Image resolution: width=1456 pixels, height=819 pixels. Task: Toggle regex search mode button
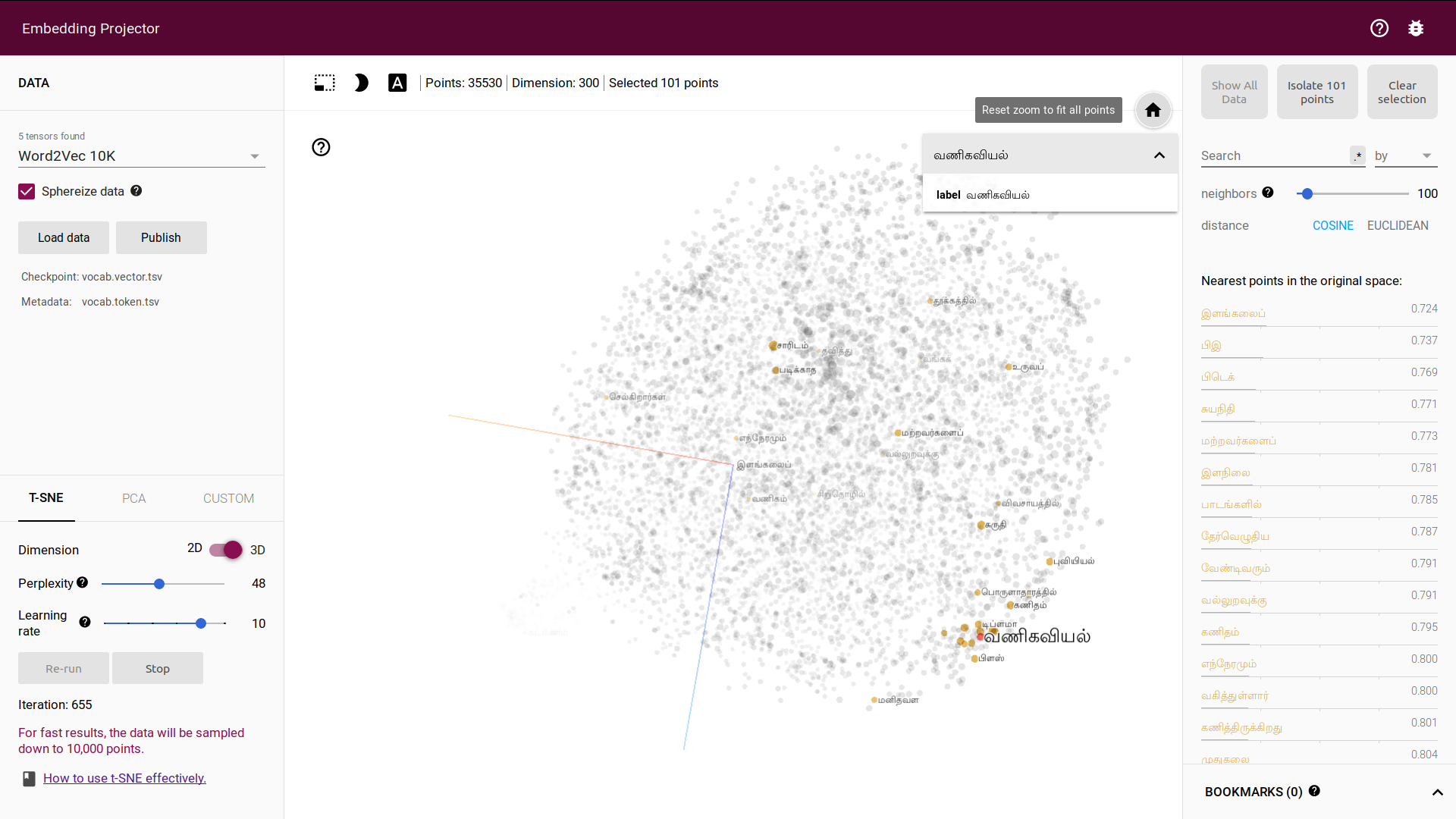click(x=1357, y=155)
